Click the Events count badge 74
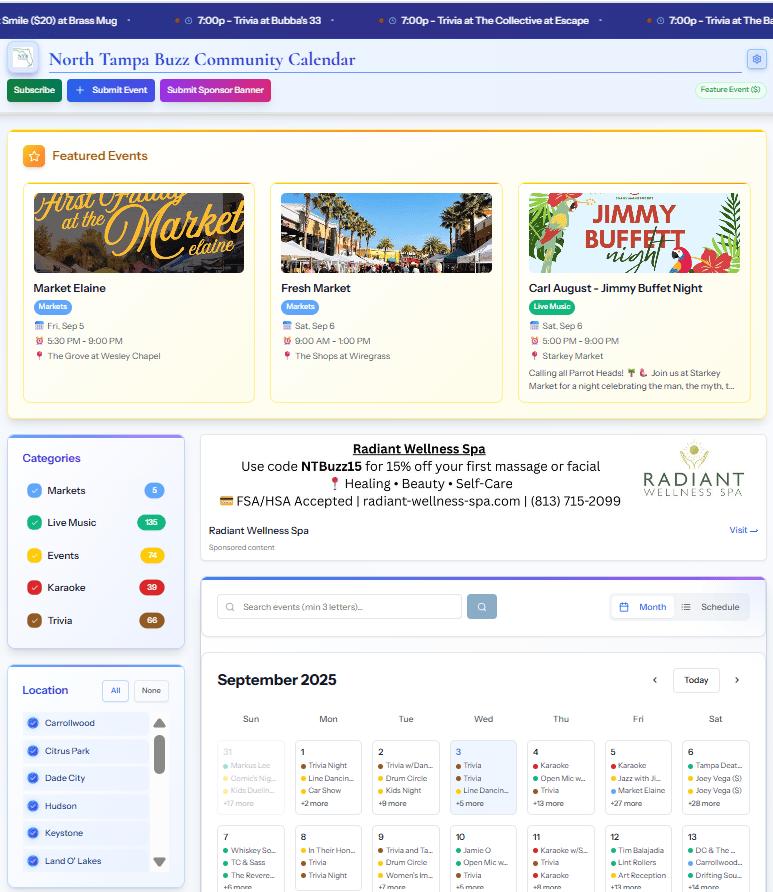This screenshot has height=892, width=773. [152, 555]
